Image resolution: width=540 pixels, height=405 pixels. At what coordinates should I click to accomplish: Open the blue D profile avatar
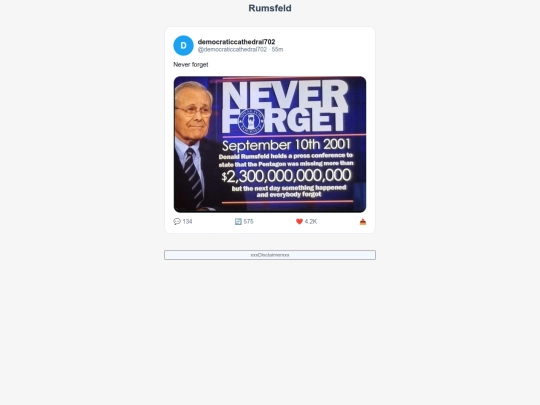tap(183, 45)
